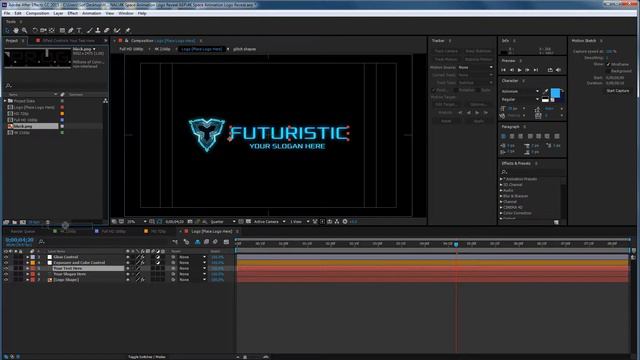
Task: Select the Eraser tool
Action: click(107, 30)
